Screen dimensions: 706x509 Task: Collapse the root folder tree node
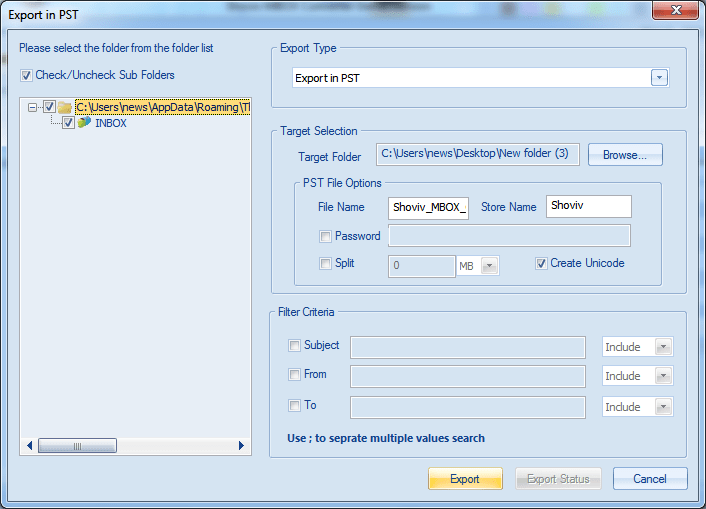[33, 107]
